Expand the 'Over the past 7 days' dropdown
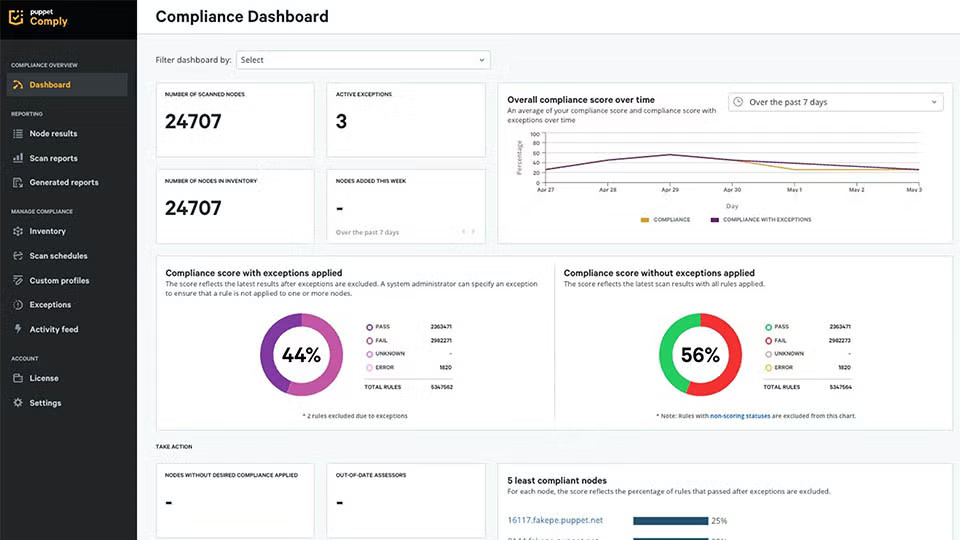 coord(835,102)
